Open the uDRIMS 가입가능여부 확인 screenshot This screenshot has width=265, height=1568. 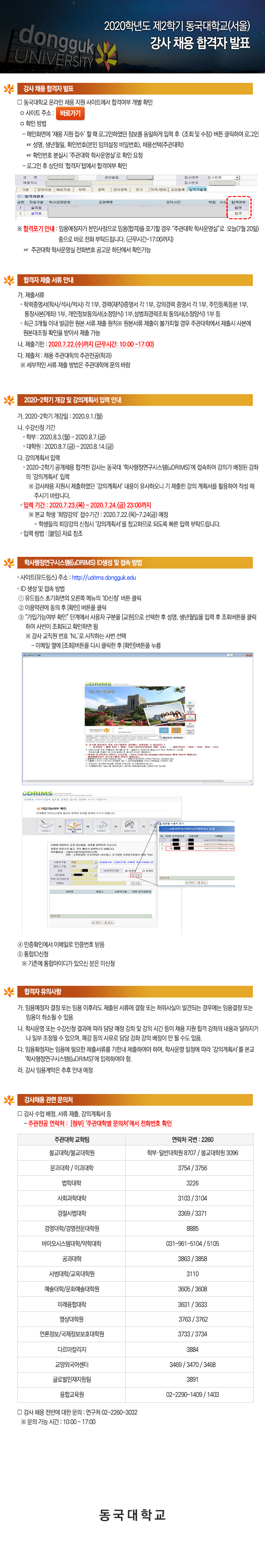point(128,862)
